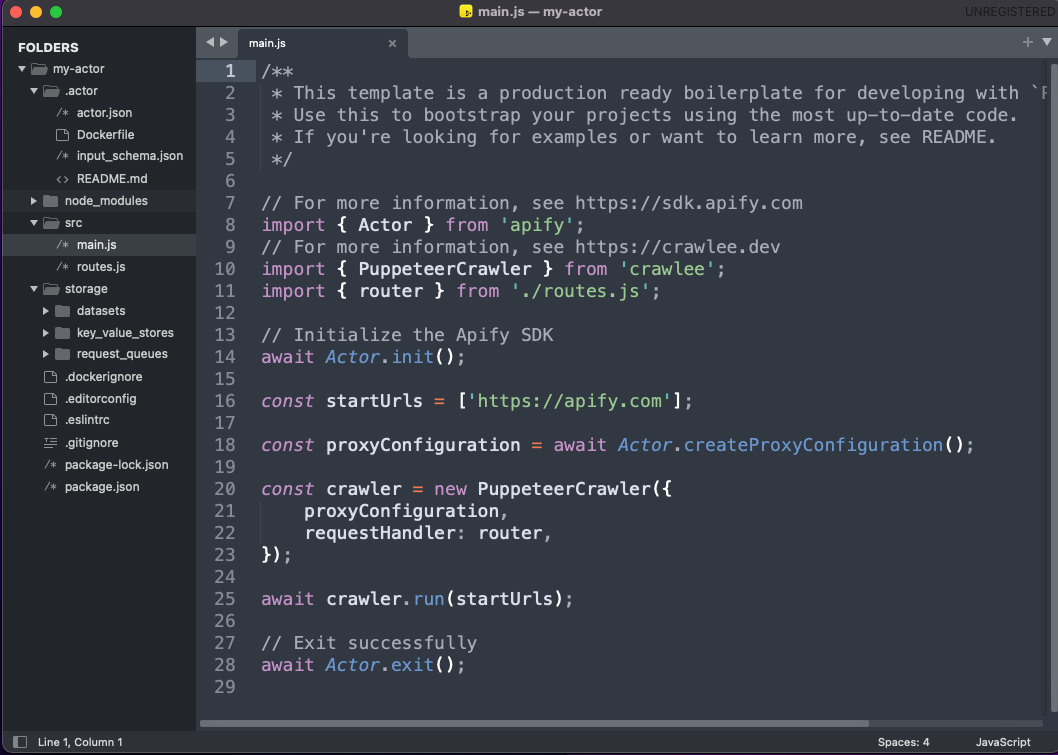Open the tab overflow dropdown arrow

[x=1046, y=43]
